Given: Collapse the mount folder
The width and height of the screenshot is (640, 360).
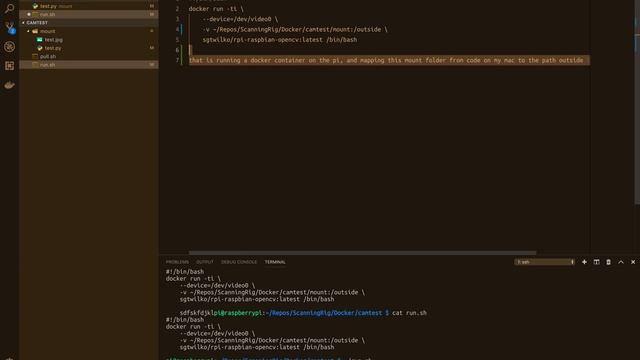Looking at the screenshot, I should coord(89,31).
